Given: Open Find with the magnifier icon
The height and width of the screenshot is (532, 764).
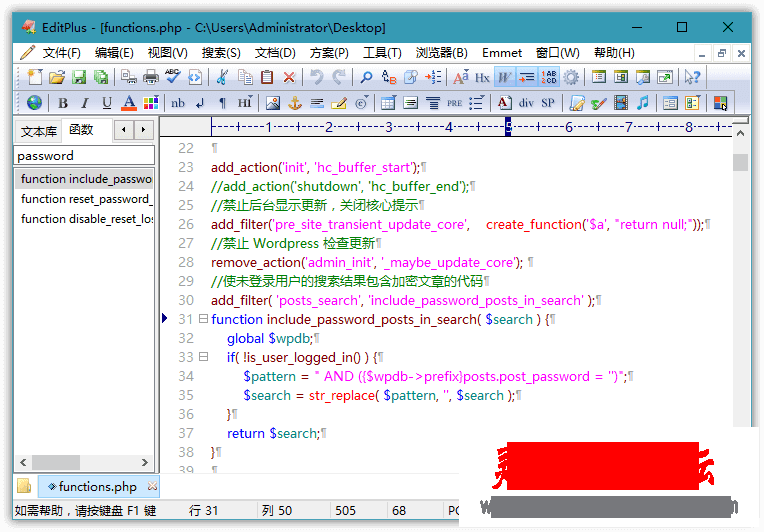Looking at the screenshot, I should [x=366, y=77].
